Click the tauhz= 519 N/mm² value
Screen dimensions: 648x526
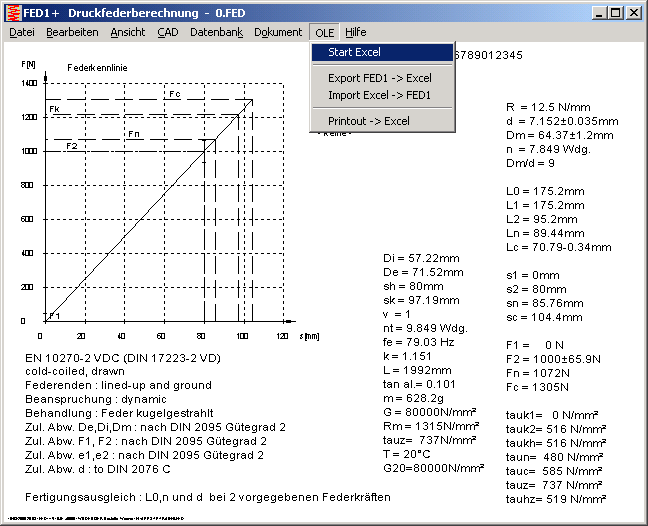click(x=556, y=499)
